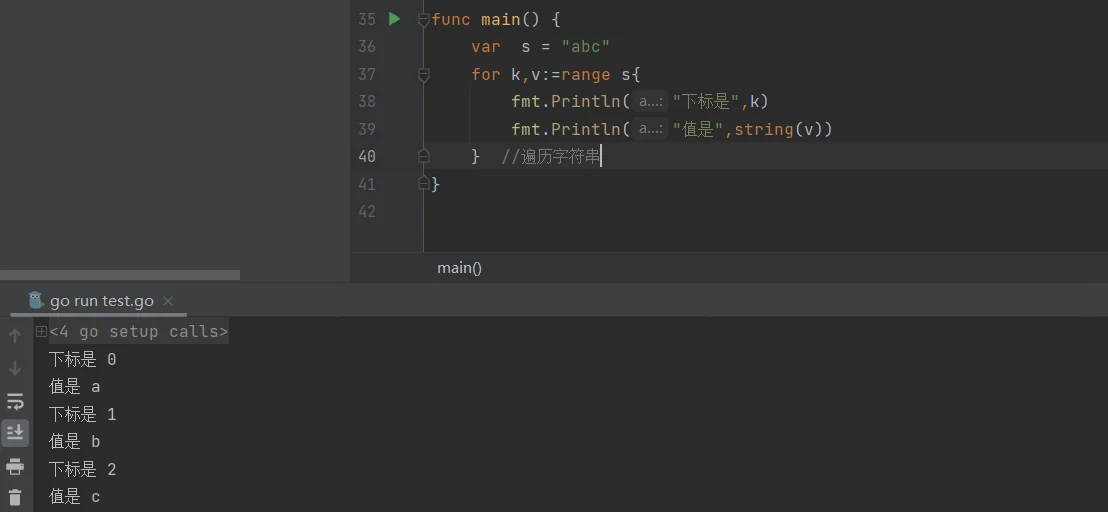
Task: Toggle soft-wrap in the run console
Action: pyautogui.click(x=15, y=402)
